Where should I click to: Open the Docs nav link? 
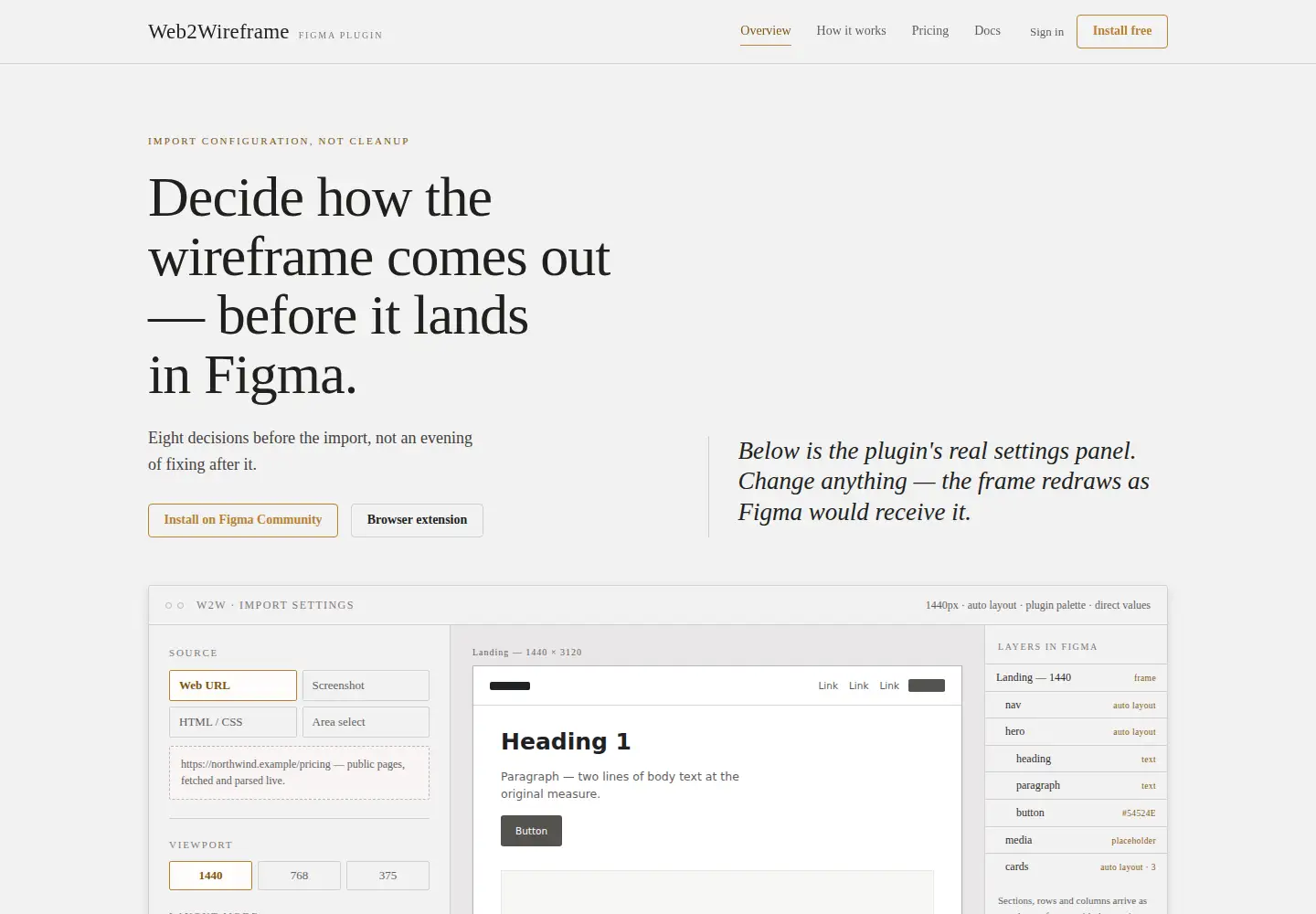tap(987, 31)
